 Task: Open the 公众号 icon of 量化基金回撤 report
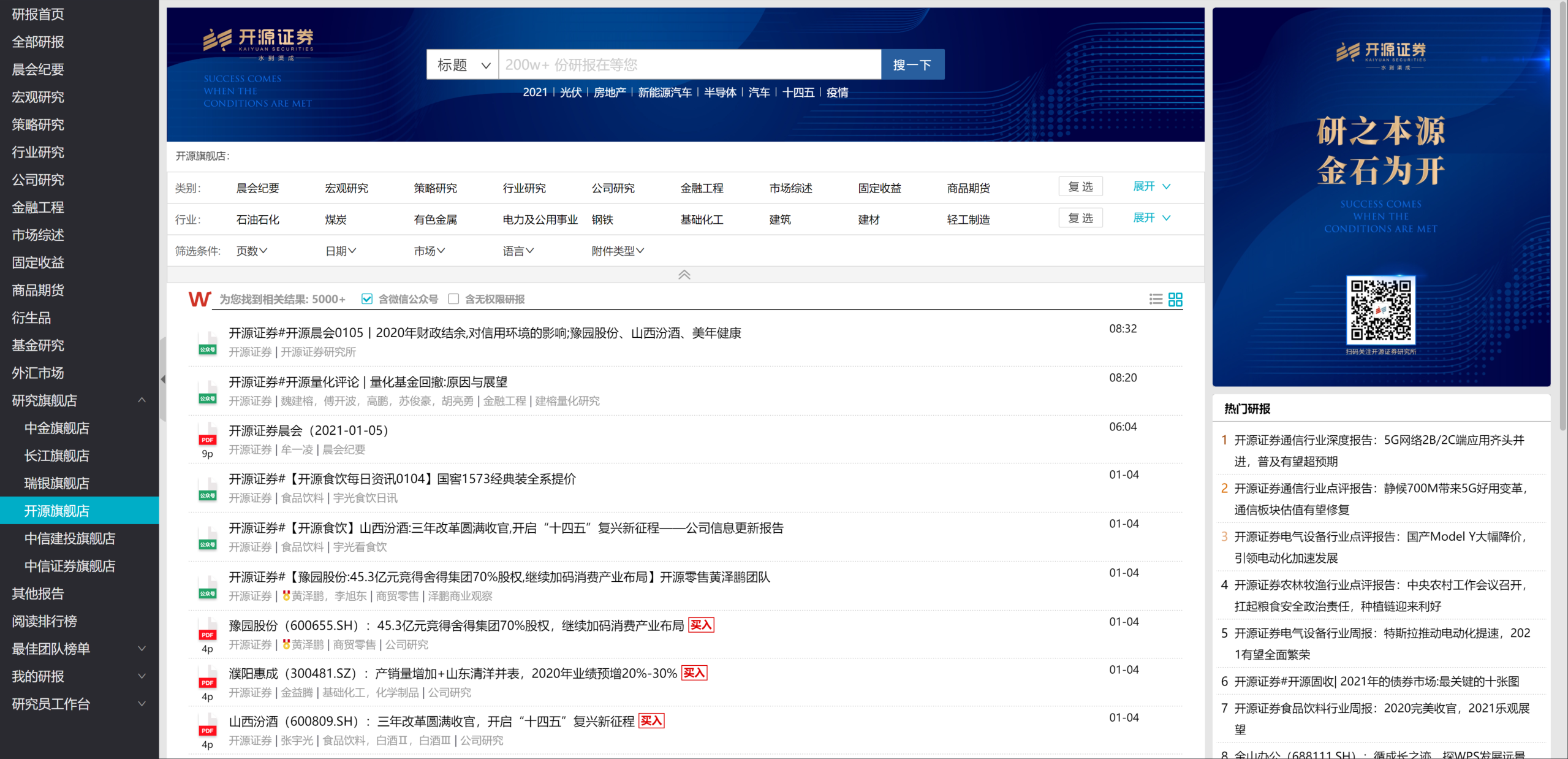pyautogui.click(x=208, y=392)
